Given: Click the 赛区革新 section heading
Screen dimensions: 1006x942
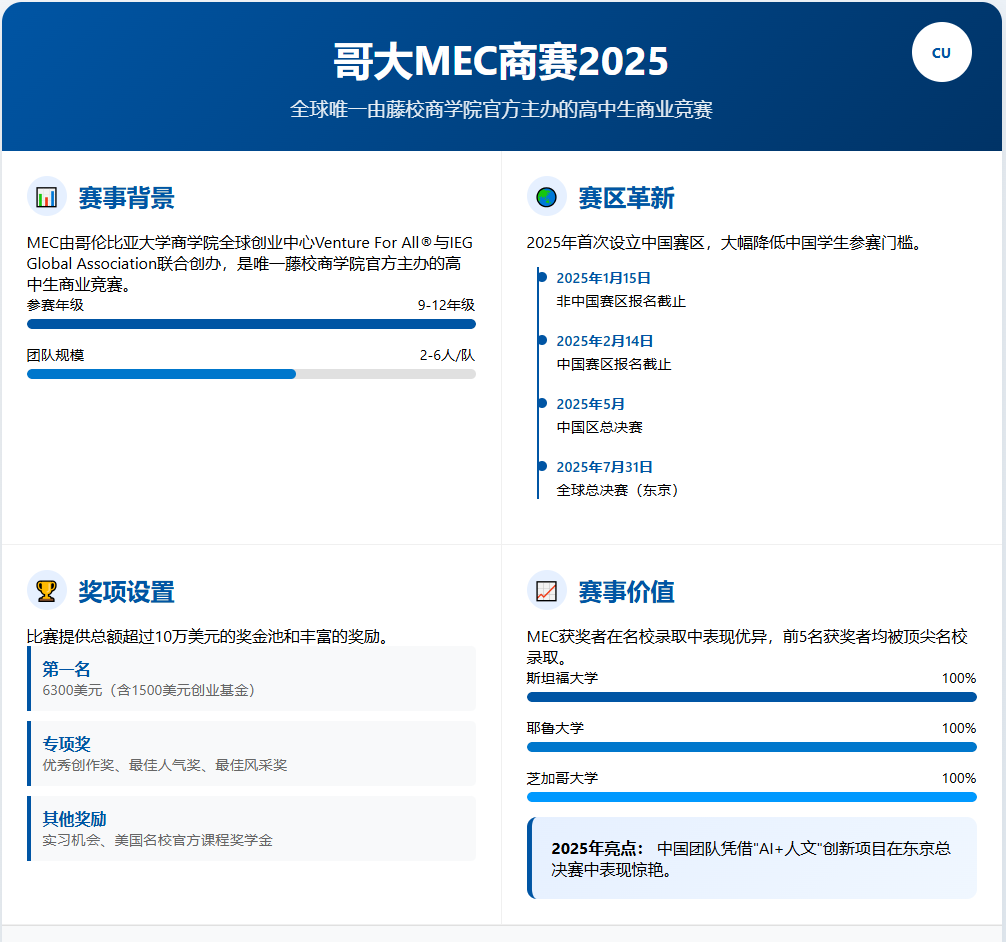Looking at the screenshot, I should coord(626,198).
